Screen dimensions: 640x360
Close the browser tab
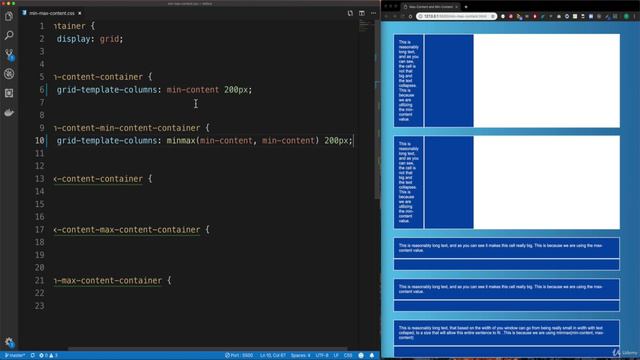click(x=456, y=7)
